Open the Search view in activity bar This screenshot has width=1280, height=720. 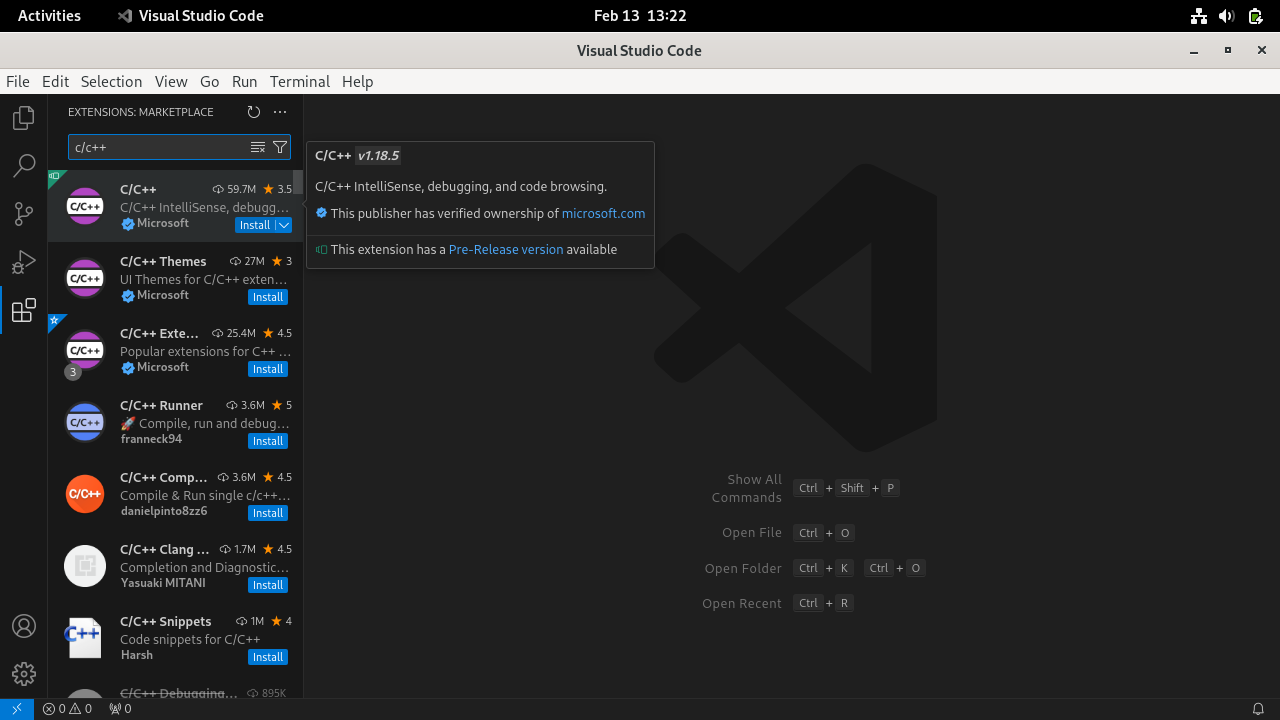[x=24, y=166]
